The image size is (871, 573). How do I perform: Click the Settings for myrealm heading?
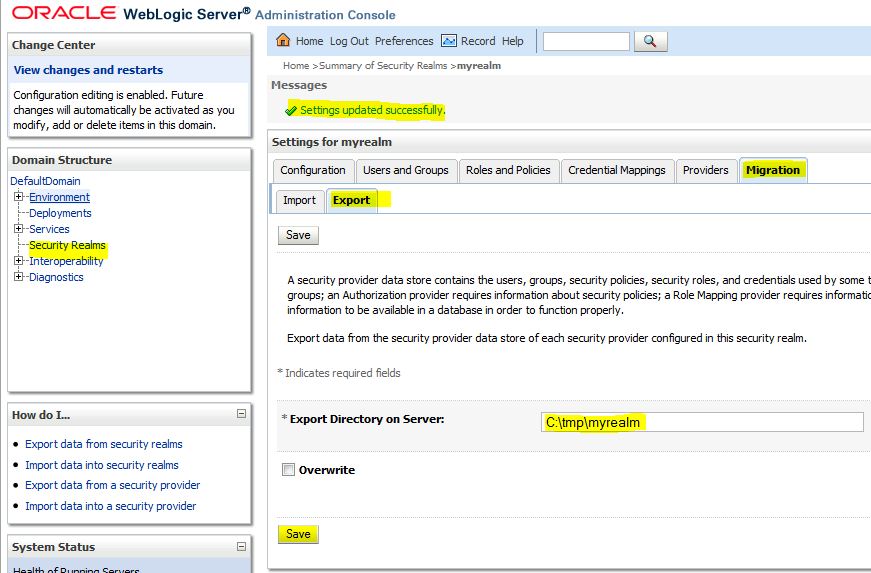click(332, 142)
